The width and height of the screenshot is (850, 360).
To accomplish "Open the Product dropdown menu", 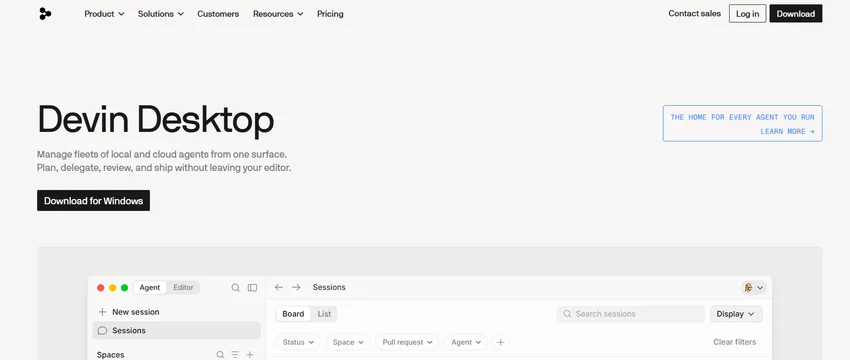I will coord(104,14).
